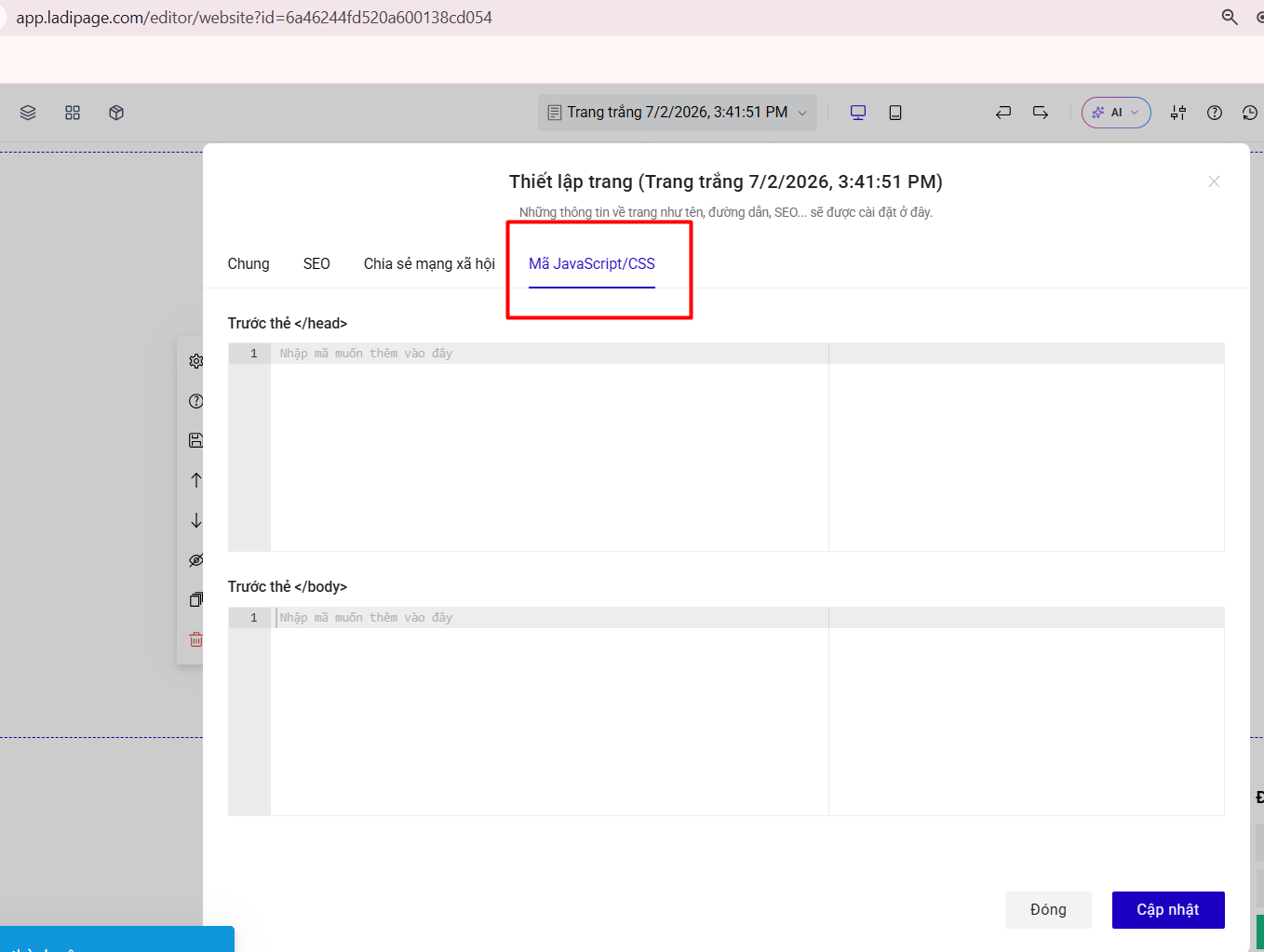Expand the page selector dropdown 'Trang trắng'
Screen dimensions: 1264x952
[x=678, y=113]
